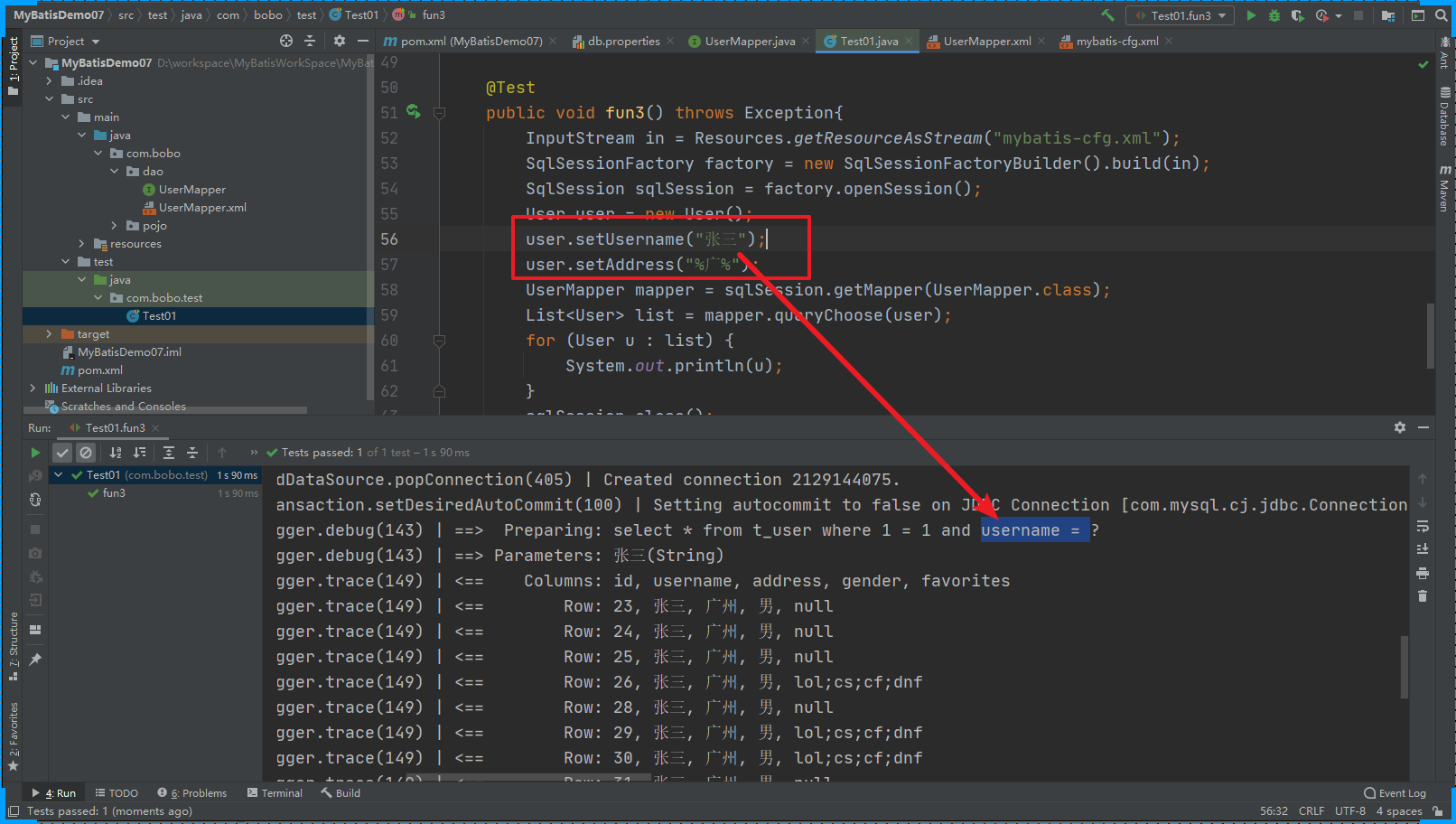The width and height of the screenshot is (1456, 824).
Task: Open the Project view dropdown
Action: pos(65,41)
